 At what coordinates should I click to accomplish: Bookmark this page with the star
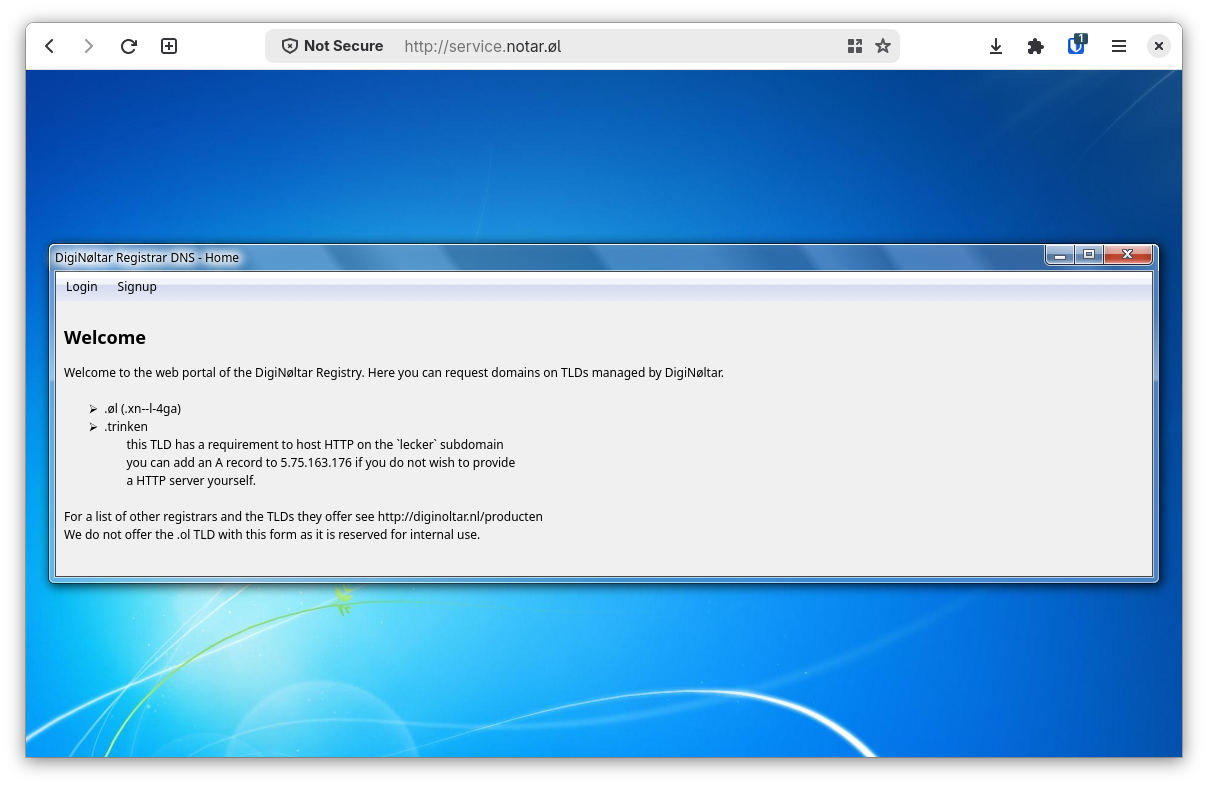[x=883, y=46]
